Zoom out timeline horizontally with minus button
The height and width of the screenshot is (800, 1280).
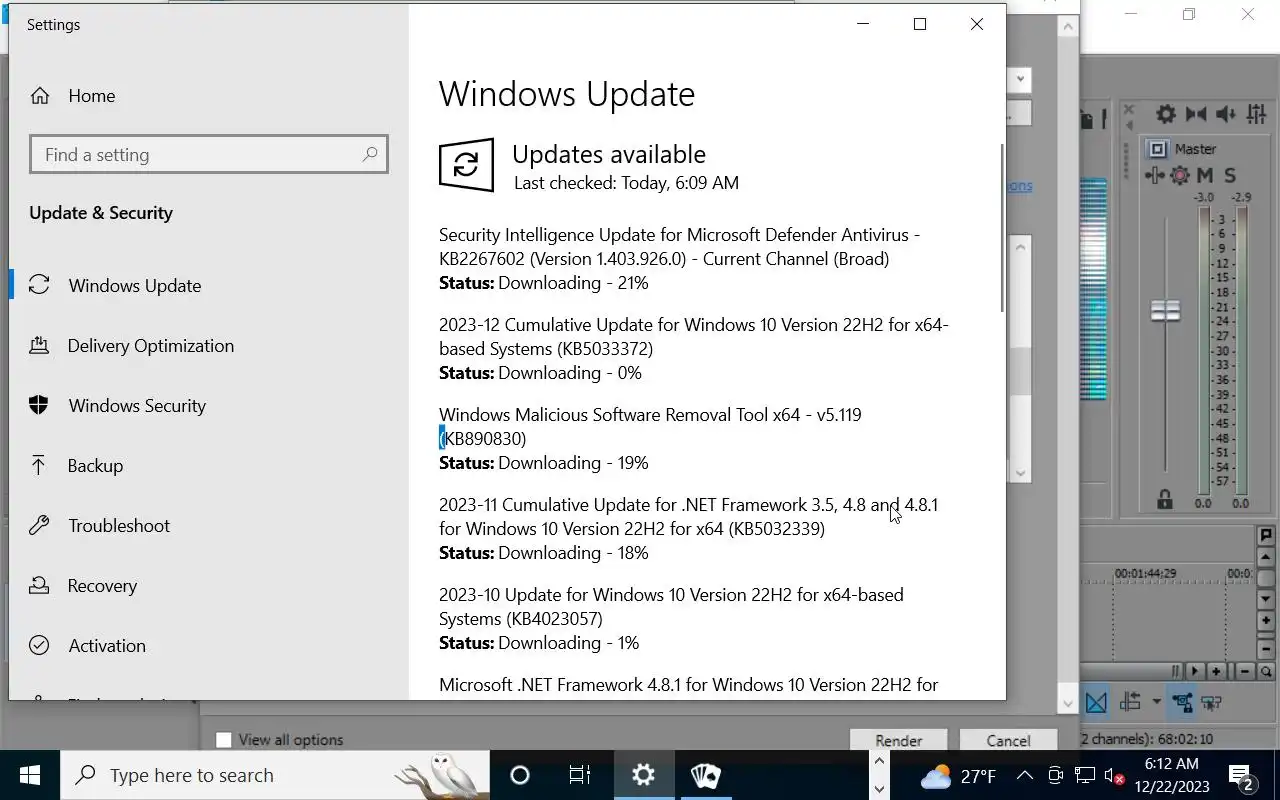coord(1245,672)
